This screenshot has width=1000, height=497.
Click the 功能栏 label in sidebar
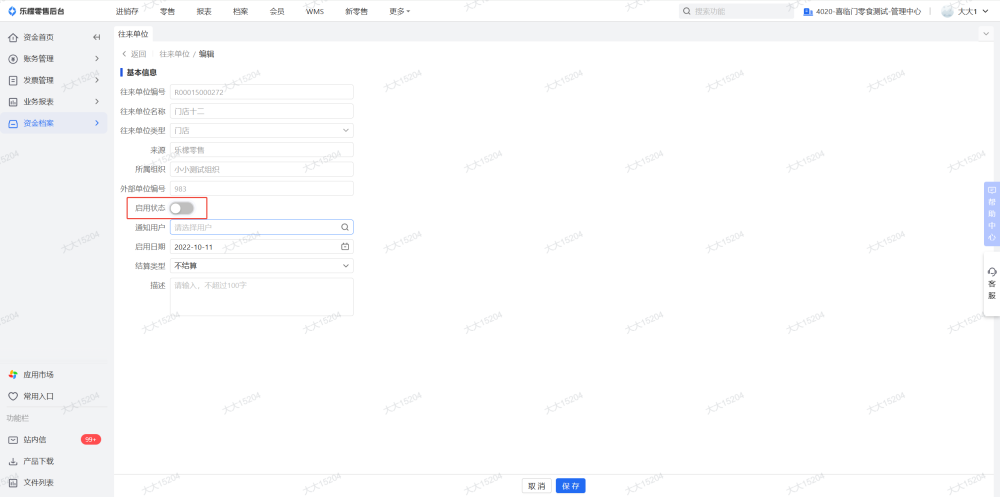(x=18, y=419)
